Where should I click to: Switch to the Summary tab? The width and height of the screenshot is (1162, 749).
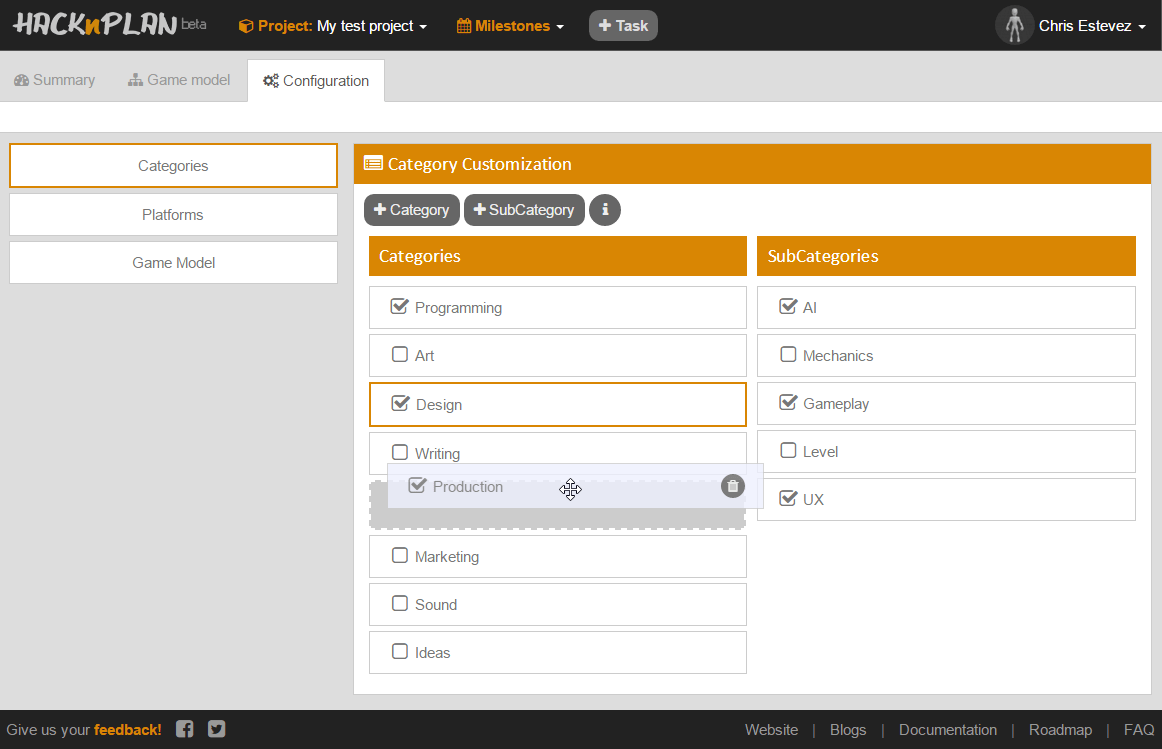point(55,80)
